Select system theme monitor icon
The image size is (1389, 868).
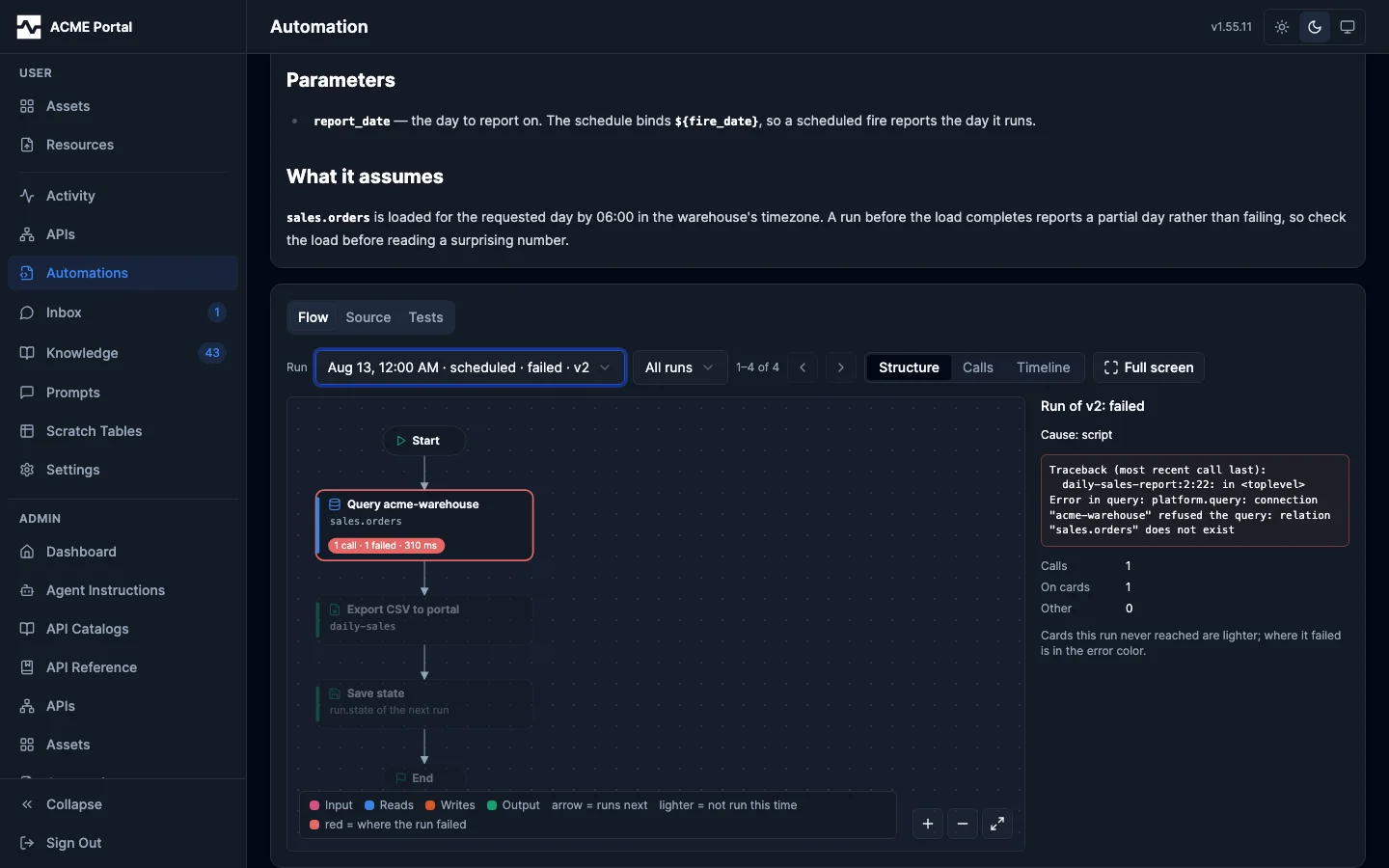1348,27
